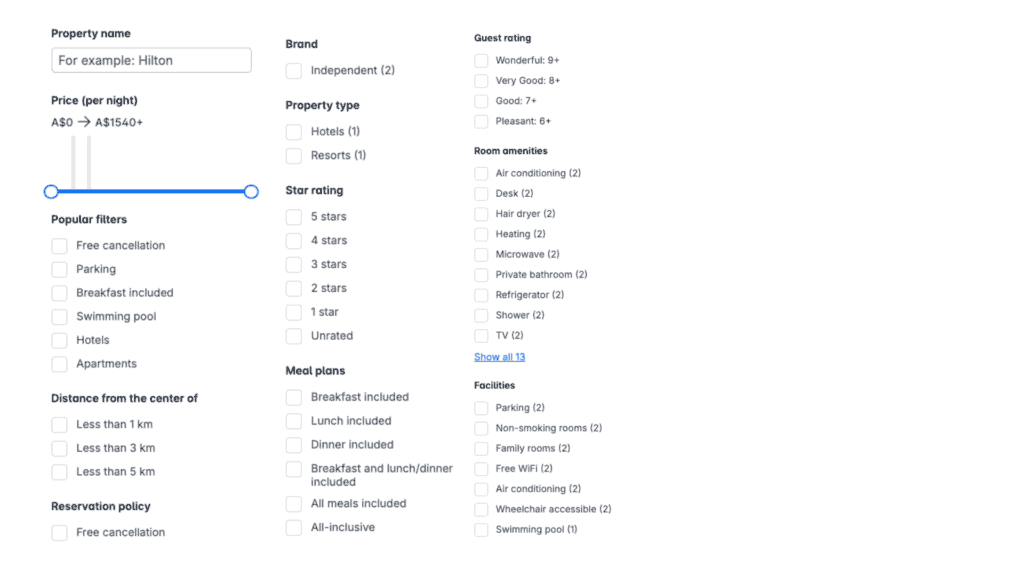Viewport: 1024px width, 576px height.
Task: Check the Wonderful: 9+ guest rating
Action: [x=482, y=61]
